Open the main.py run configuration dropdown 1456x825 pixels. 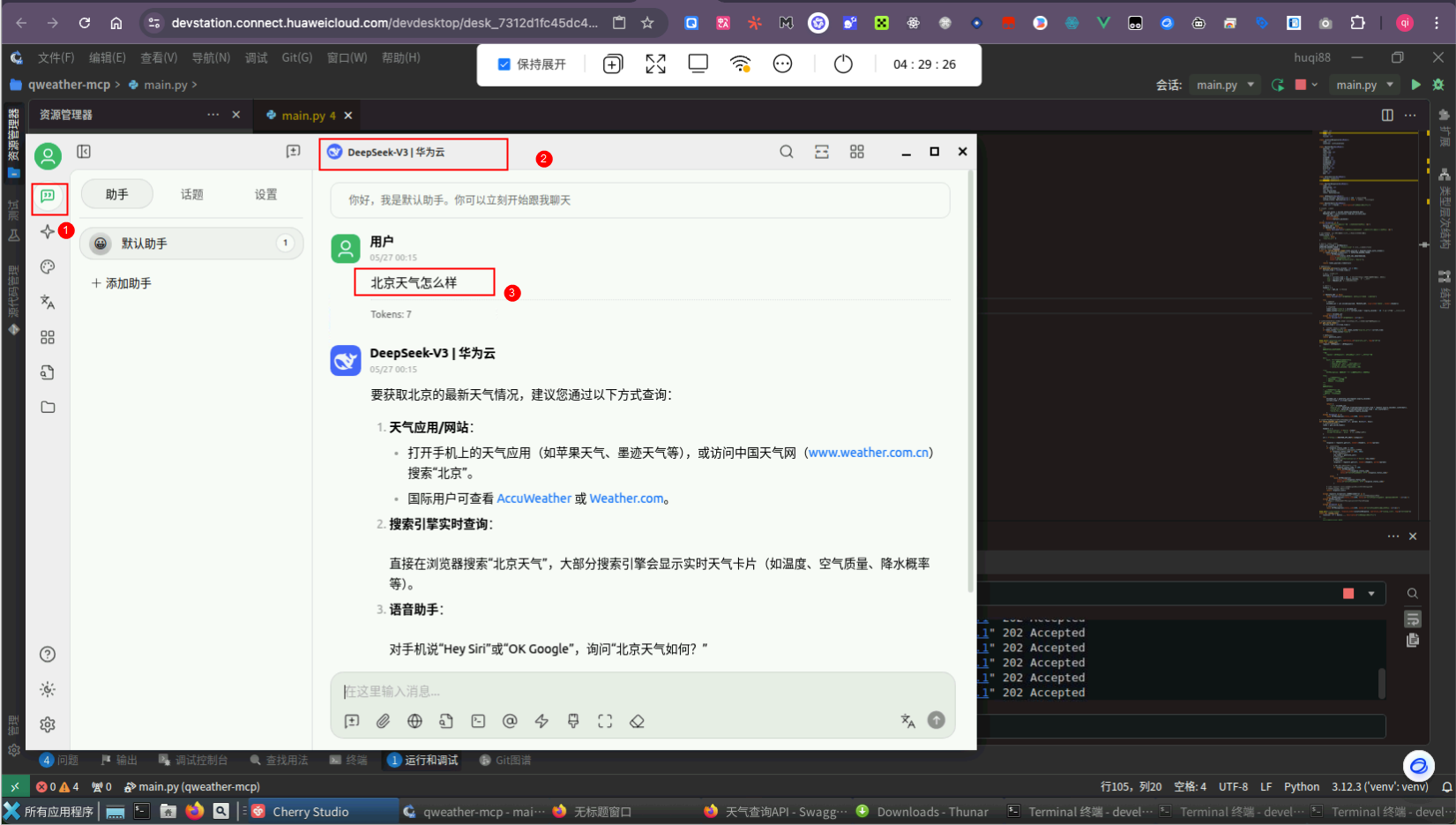click(1363, 85)
